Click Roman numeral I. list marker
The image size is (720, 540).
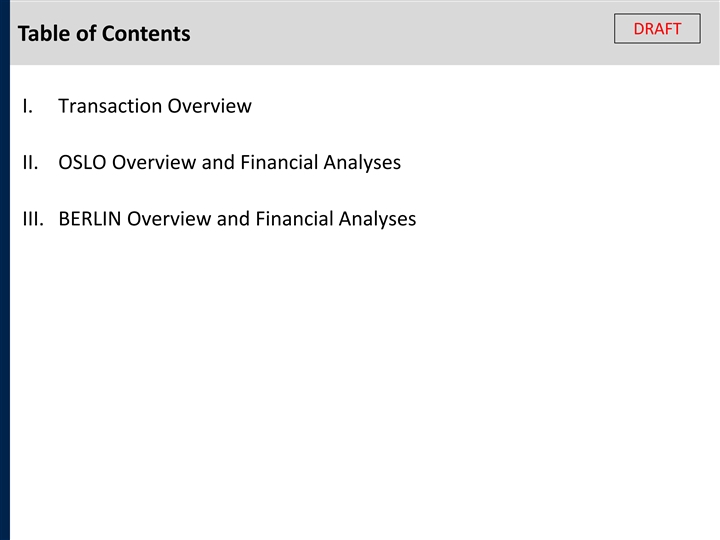point(28,106)
